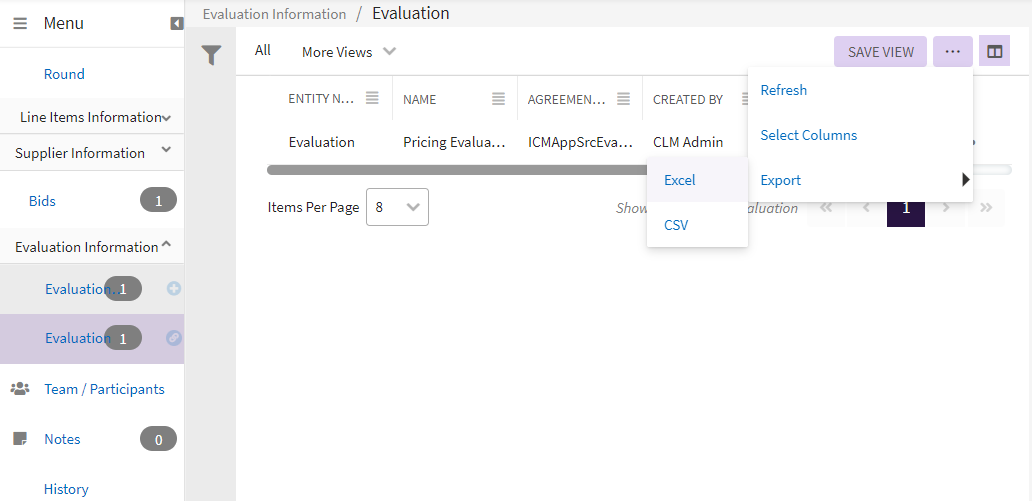Open the filter funnel icon
1032x501 pixels.
(x=211, y=56)
